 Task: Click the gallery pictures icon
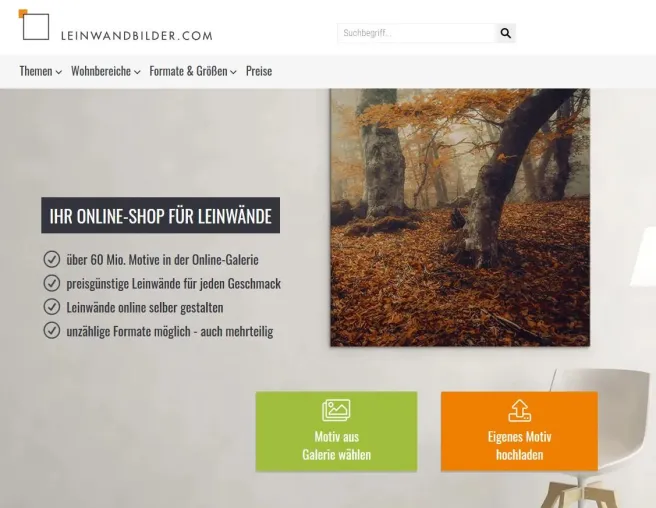point(336,410)
